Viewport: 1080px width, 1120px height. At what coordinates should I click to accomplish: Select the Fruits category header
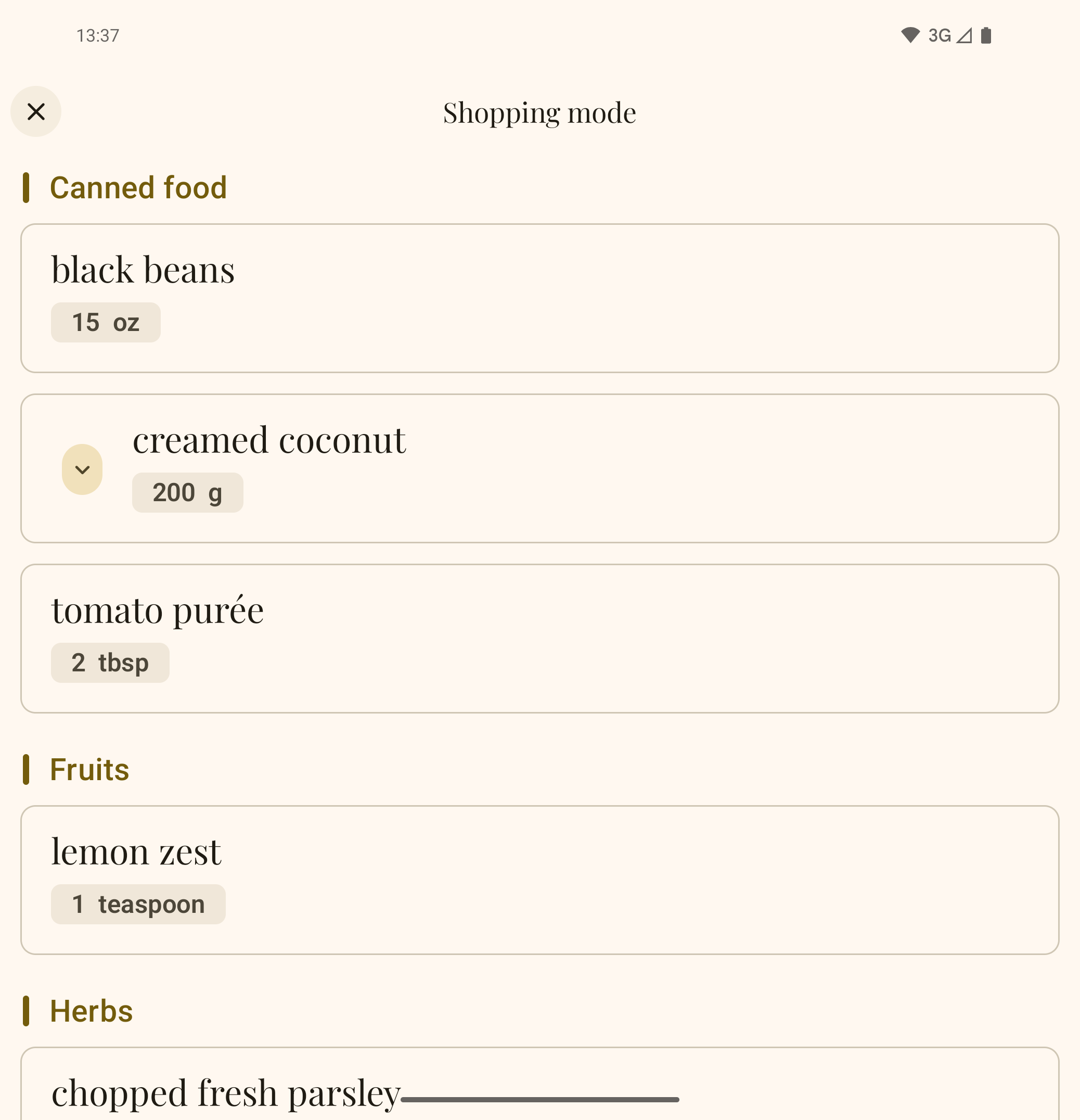tap(89, 770)
